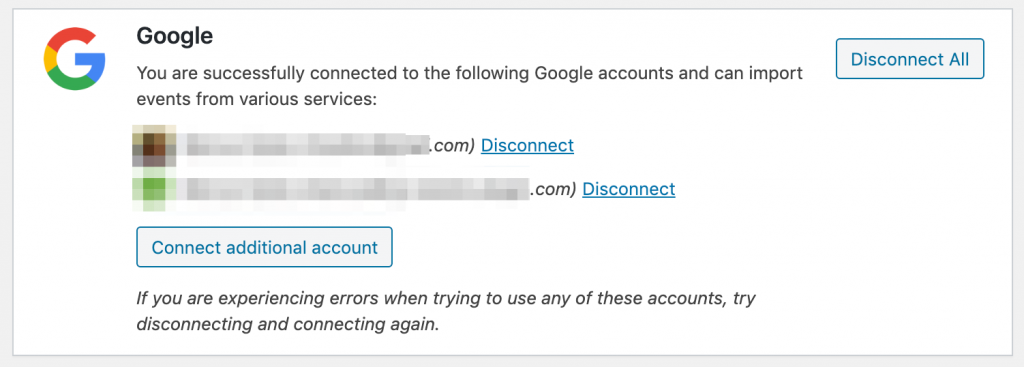Click '.com)' ending of second account
Viewport: 1024px width, 367px height.
click(553, 189)
